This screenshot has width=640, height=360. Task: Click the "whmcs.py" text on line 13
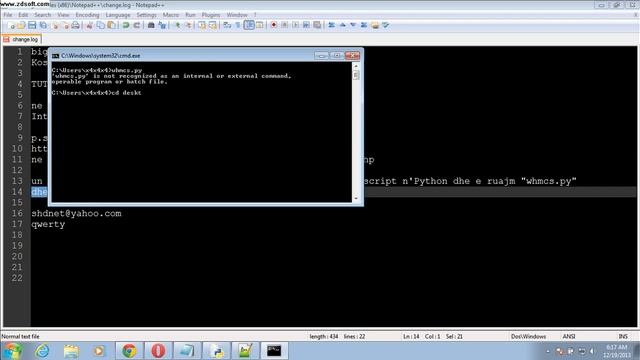coord(549,181)
